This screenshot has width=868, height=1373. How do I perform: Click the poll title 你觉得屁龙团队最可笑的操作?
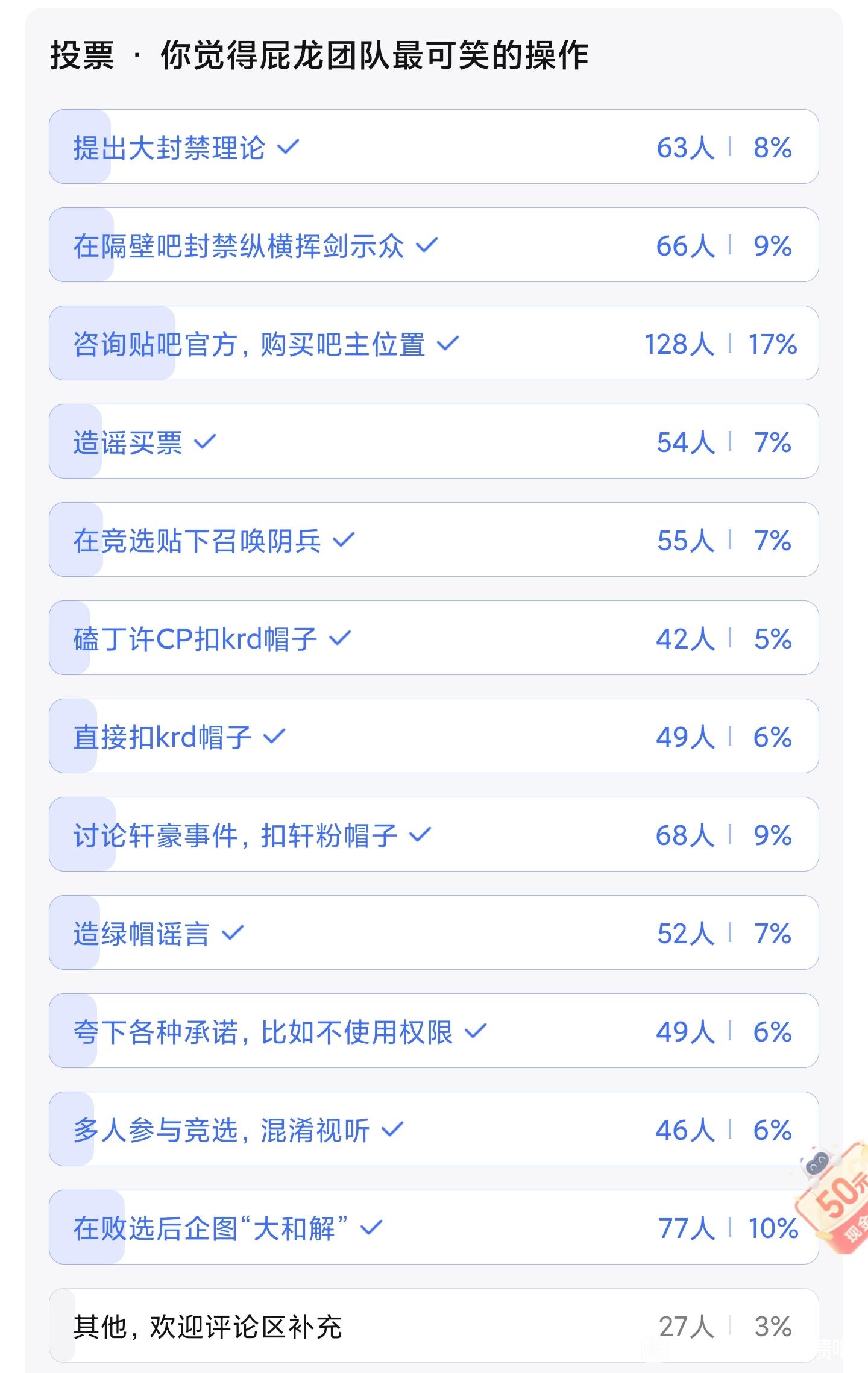(374, 56)
